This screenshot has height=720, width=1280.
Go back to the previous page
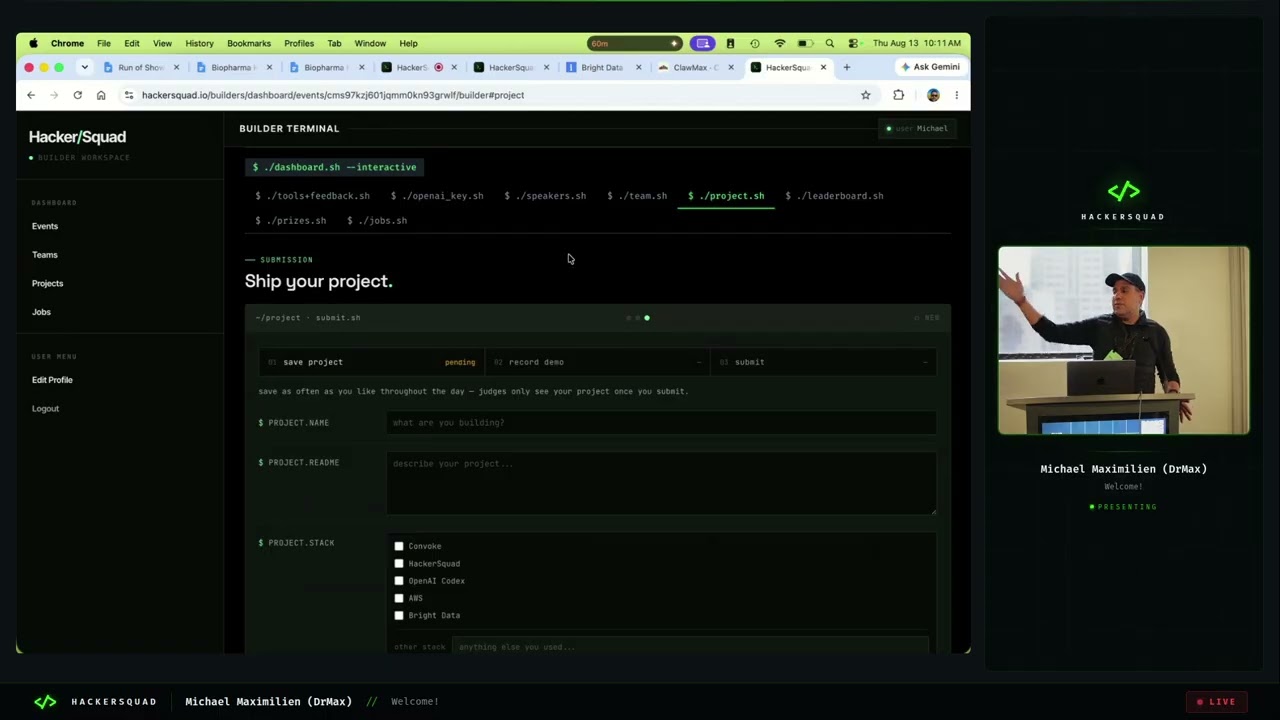tap(31, 95)
